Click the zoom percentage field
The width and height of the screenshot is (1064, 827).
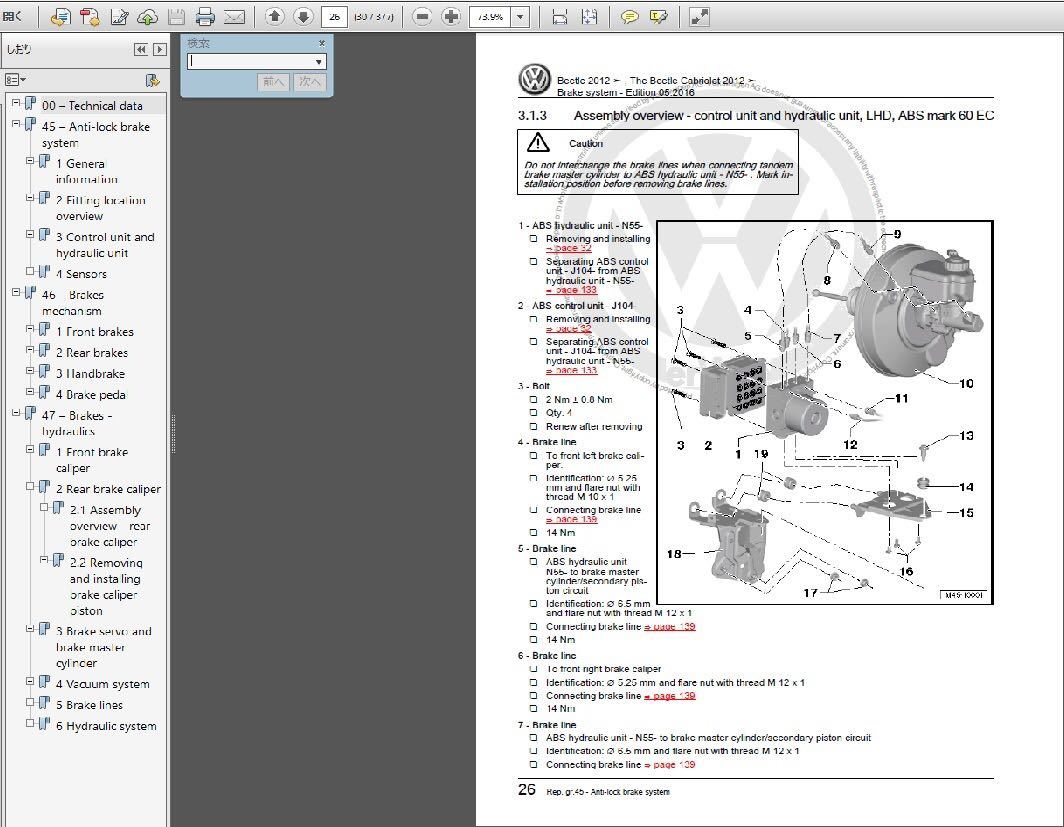[491, 17]
